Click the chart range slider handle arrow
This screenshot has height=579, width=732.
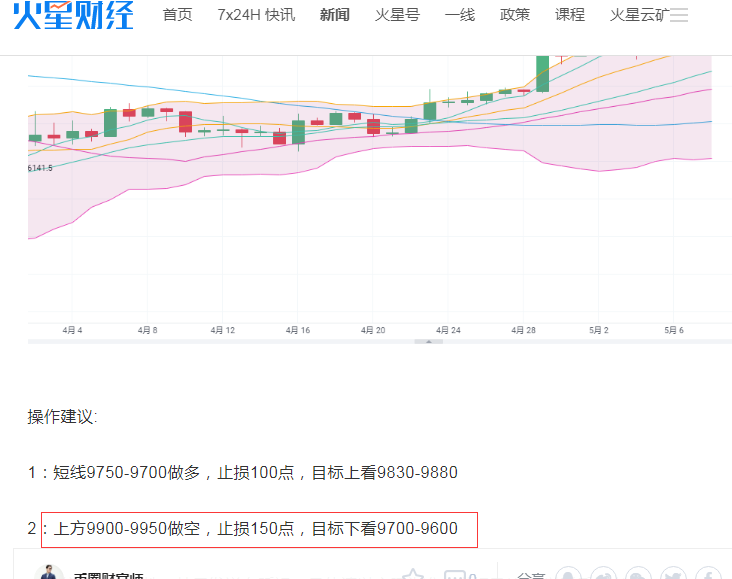pyautogui.click(x=429, y=341)
